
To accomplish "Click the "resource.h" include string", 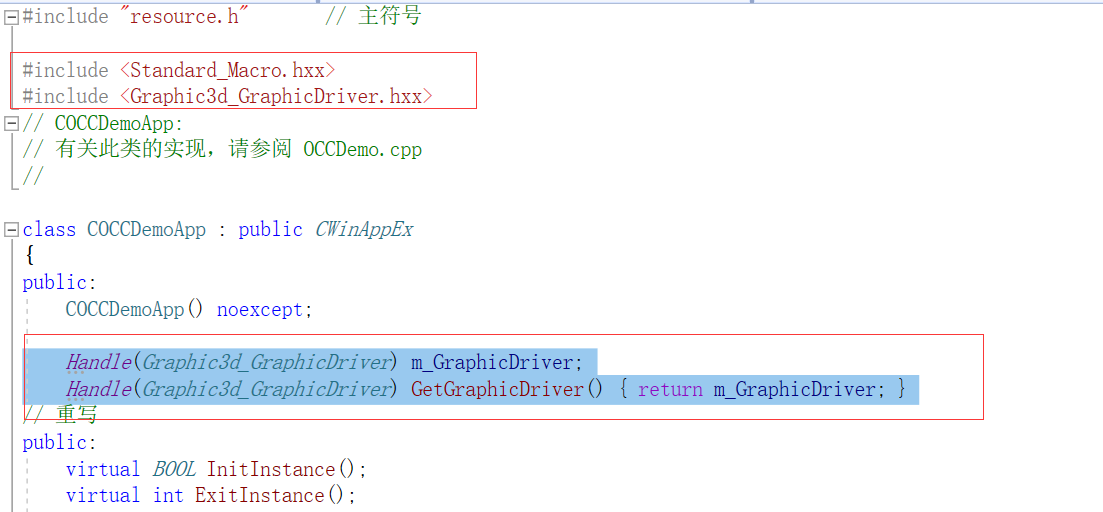I will pyautogui.click(x=185, y=16).
